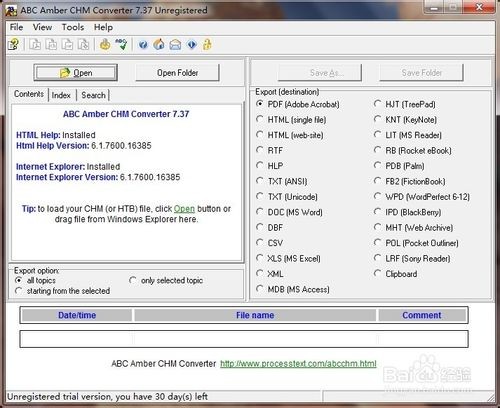
Task: Click the yellow hand options toolbar icon
Action: 105,44
